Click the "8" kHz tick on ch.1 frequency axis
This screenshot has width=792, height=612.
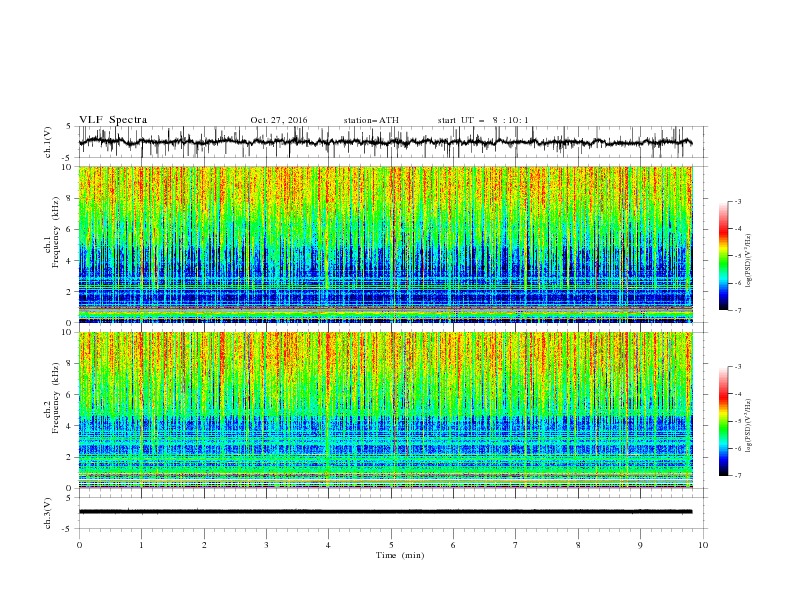[70, 198]
